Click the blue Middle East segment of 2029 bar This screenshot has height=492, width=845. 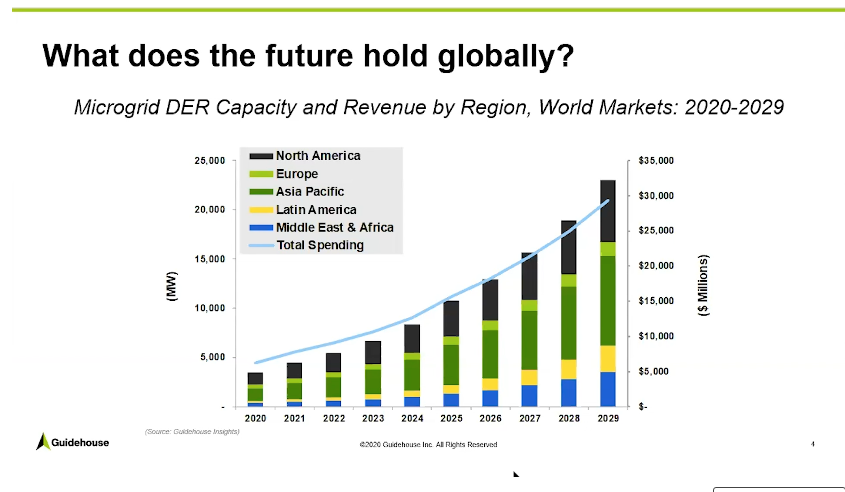[x=607, y=389]
